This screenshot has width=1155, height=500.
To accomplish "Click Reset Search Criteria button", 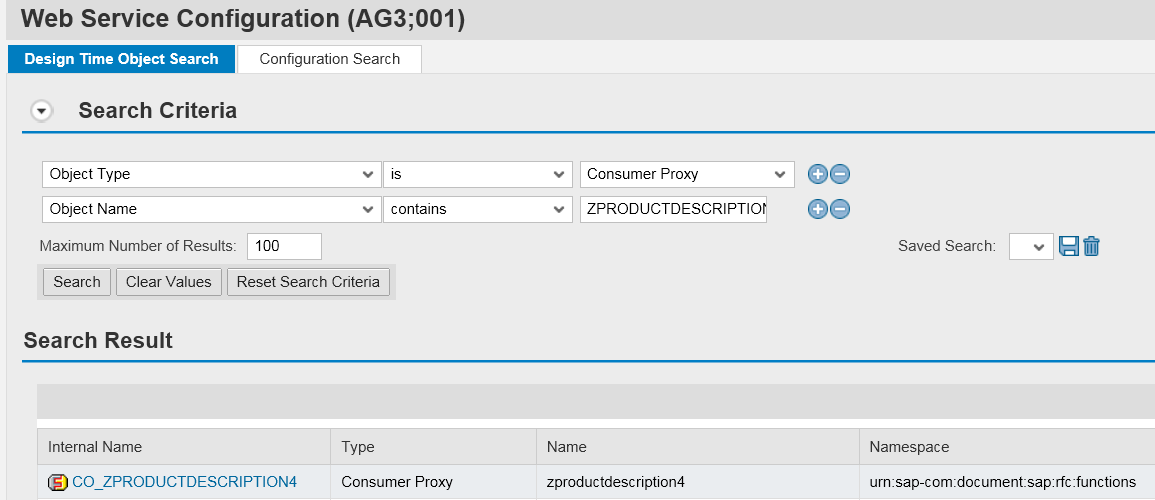I will point(308,282).
